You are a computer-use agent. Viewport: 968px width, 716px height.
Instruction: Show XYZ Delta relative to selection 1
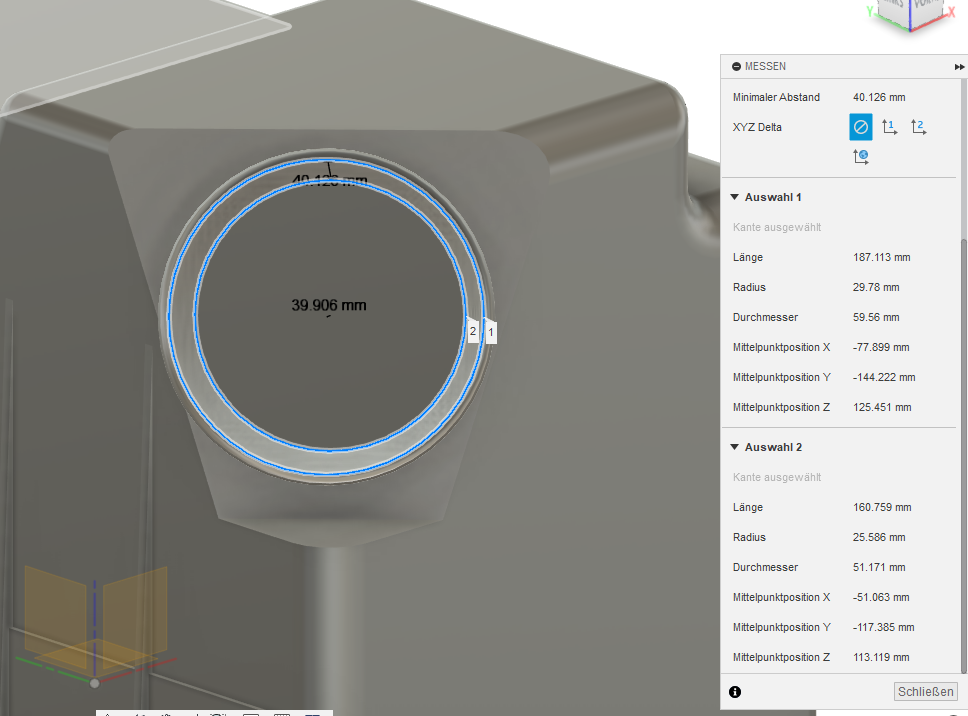889,127
